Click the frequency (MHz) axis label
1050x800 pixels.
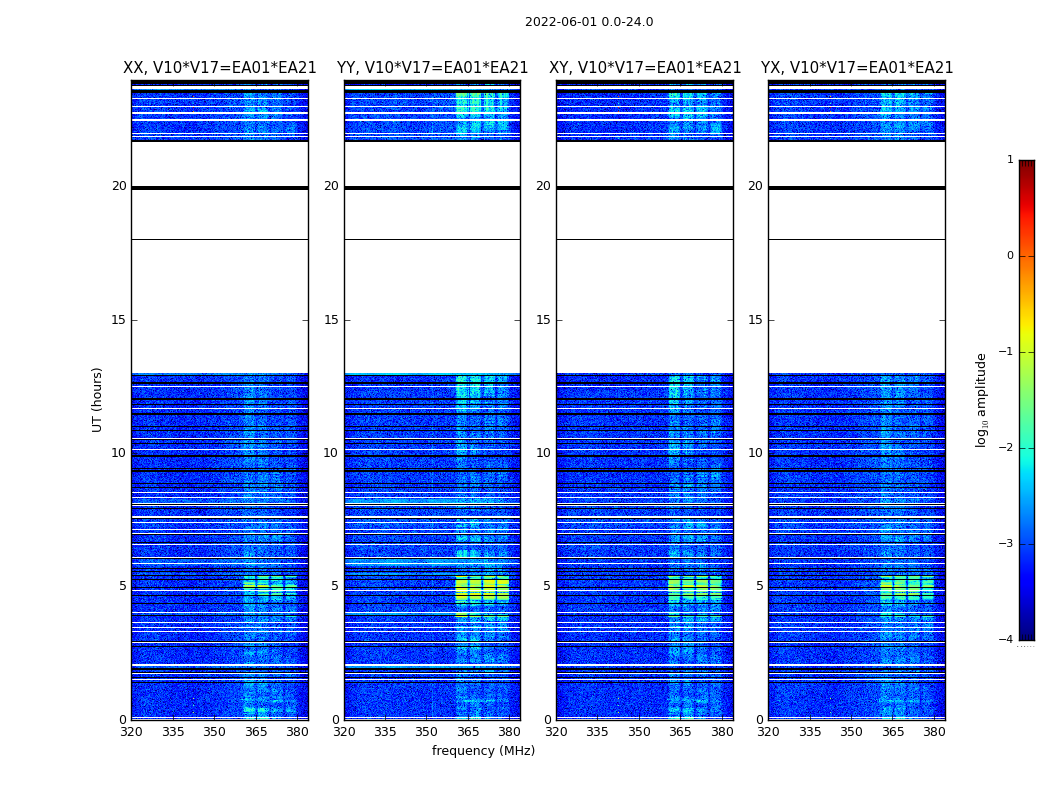point(483,750)
